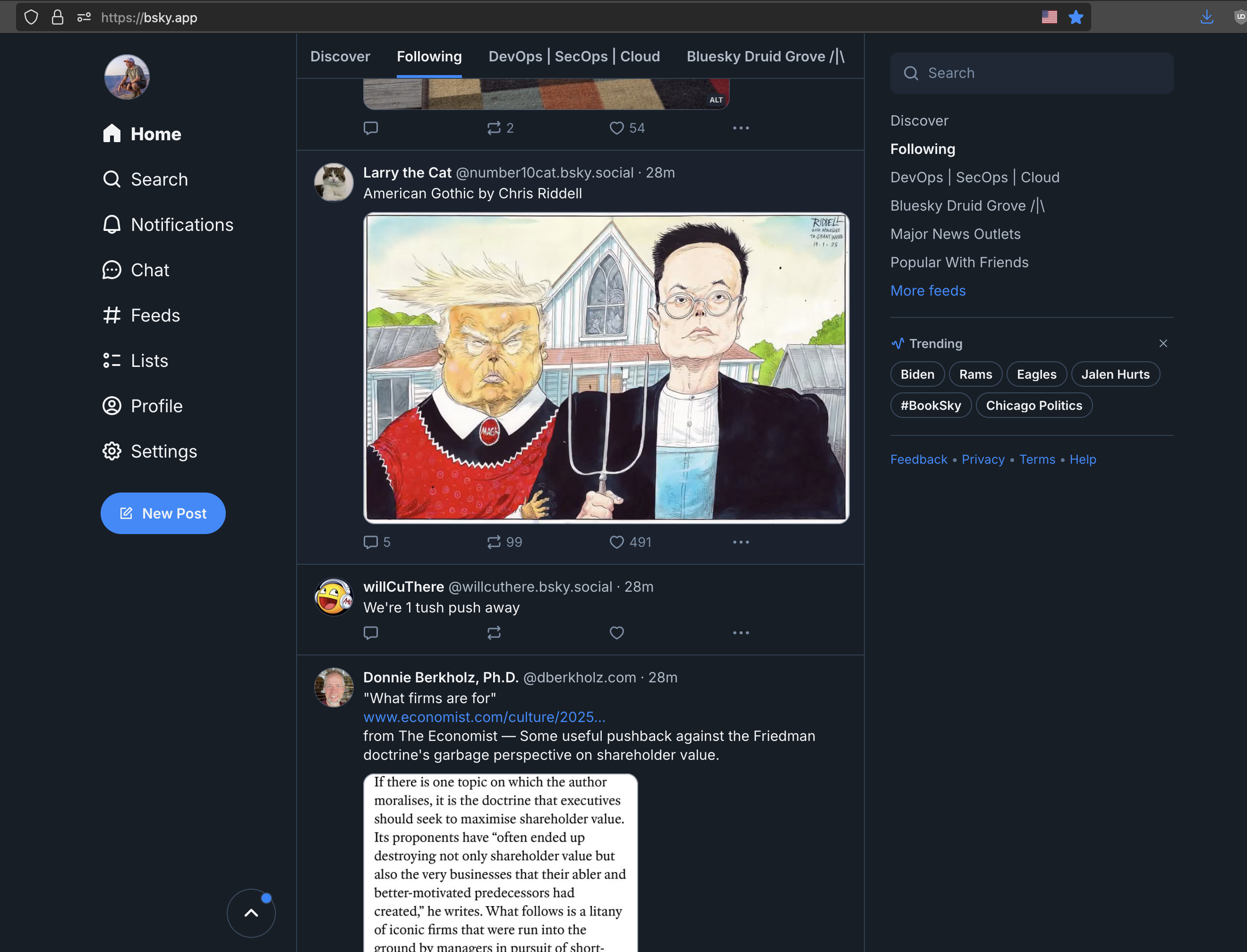Like the post with 54 likes

627,128
